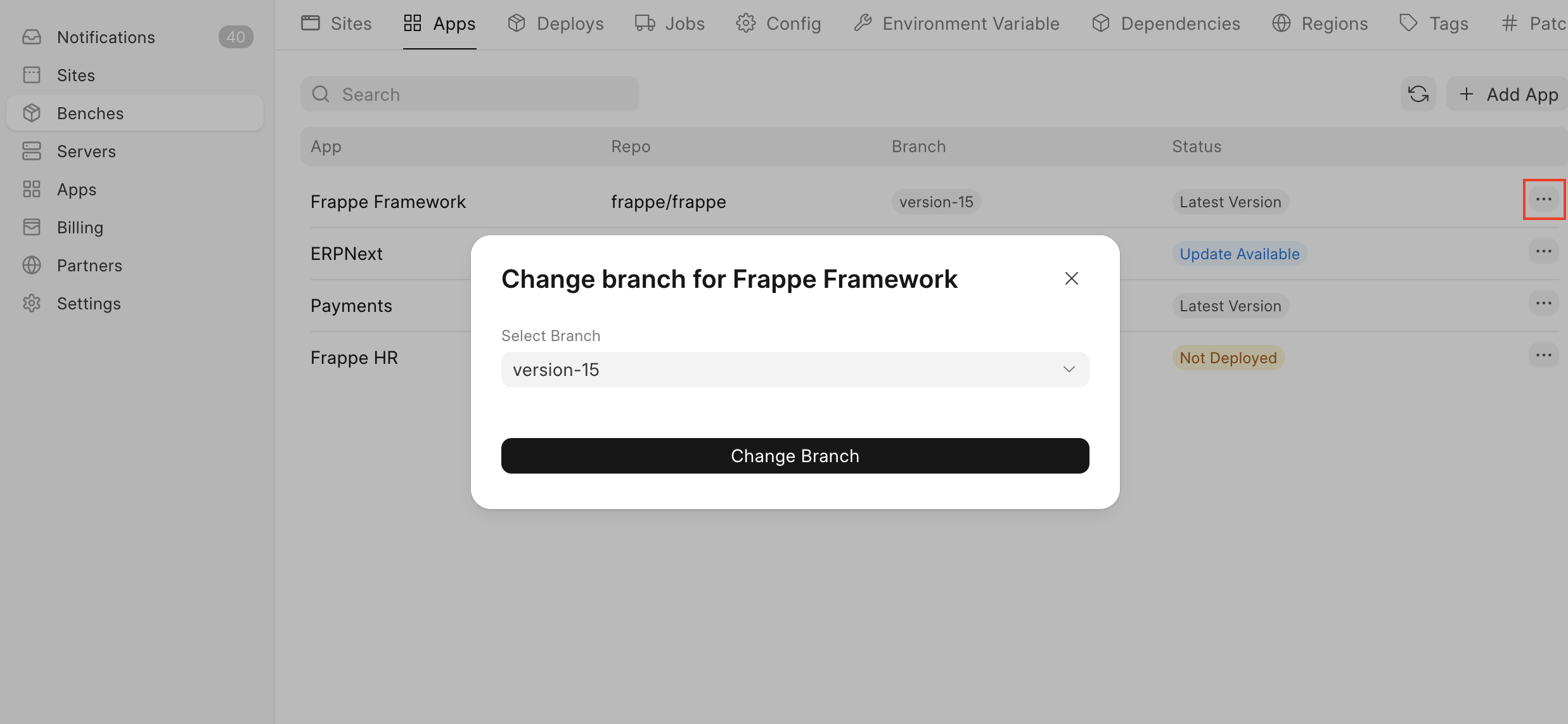
Task: Click the Add App button
Action: pos(1508,94)
